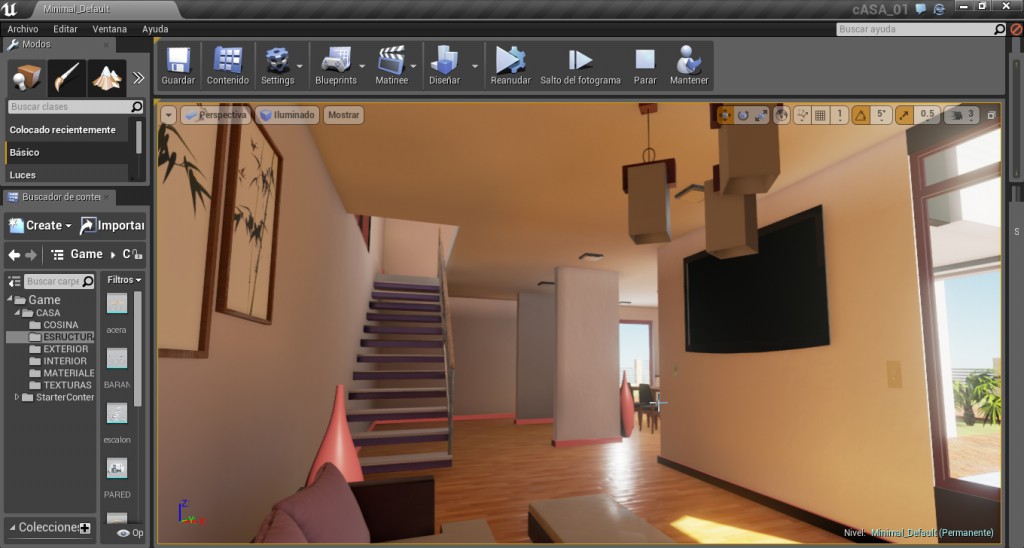Select the Place mode cube icon
The image size is (1024, 548).
pyautogui.click(x=27, y=78)
